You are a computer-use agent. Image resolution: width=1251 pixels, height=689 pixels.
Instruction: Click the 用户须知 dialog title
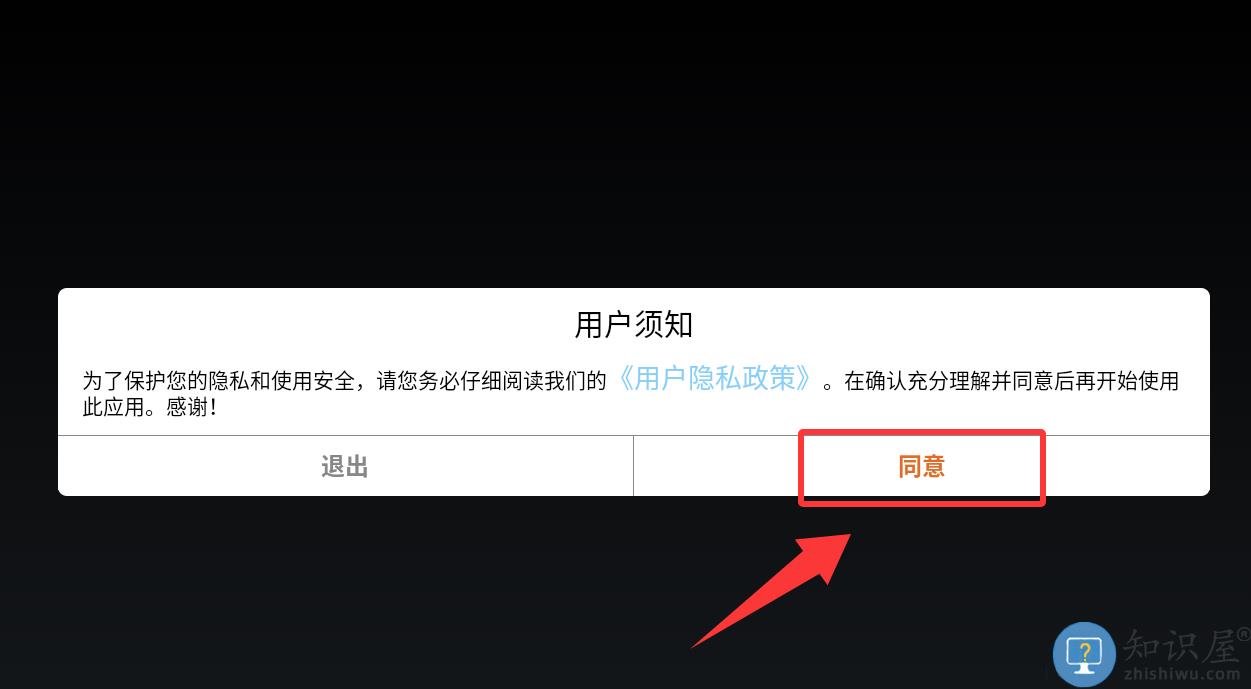(x=634, y=325)
